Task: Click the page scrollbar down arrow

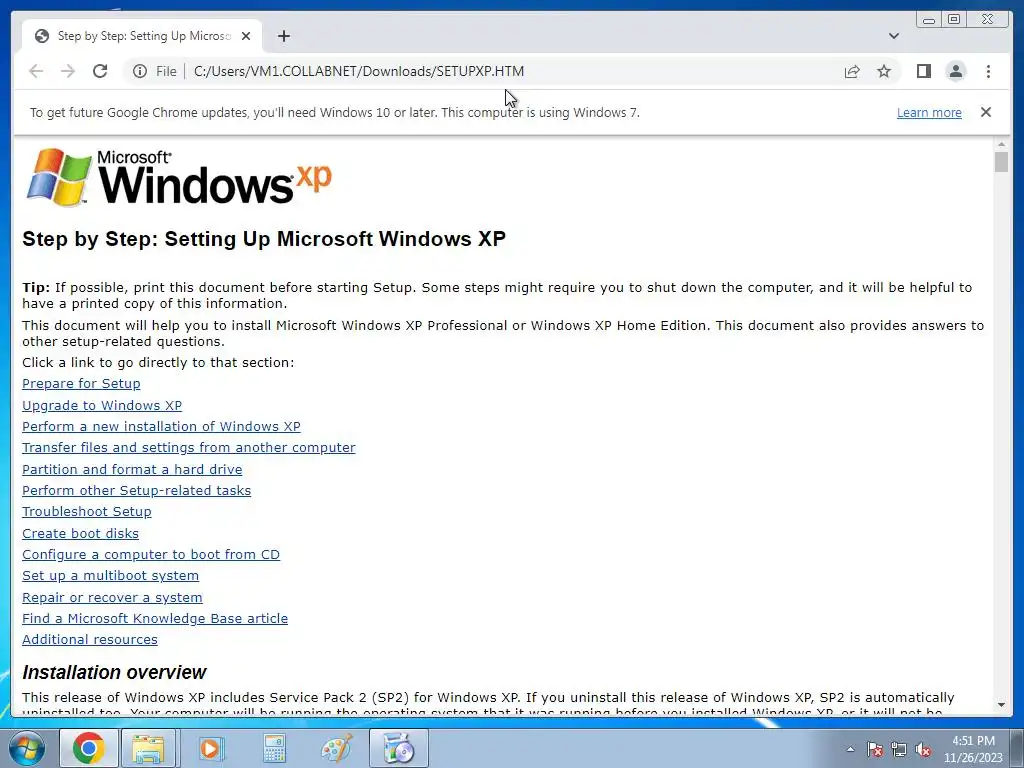Action: [1001, 705]
